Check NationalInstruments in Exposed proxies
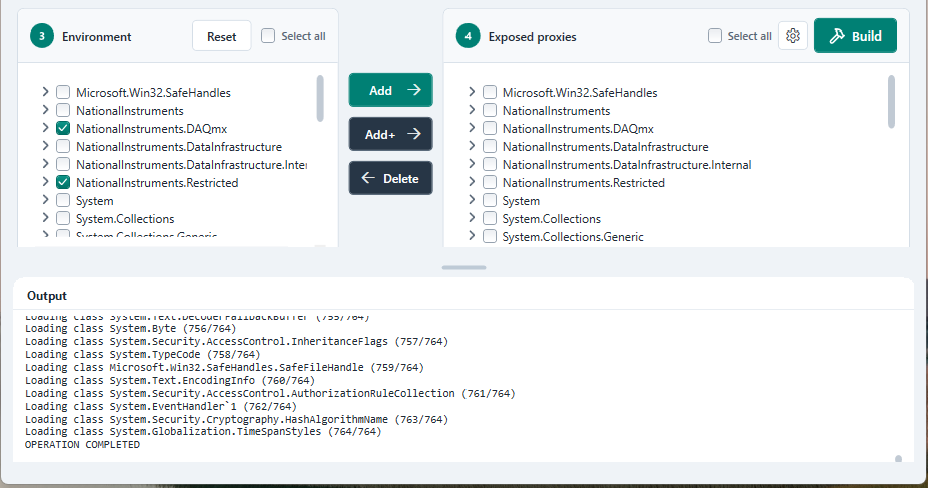This screenshot has width=928, height=488. (x=490, y=110)
